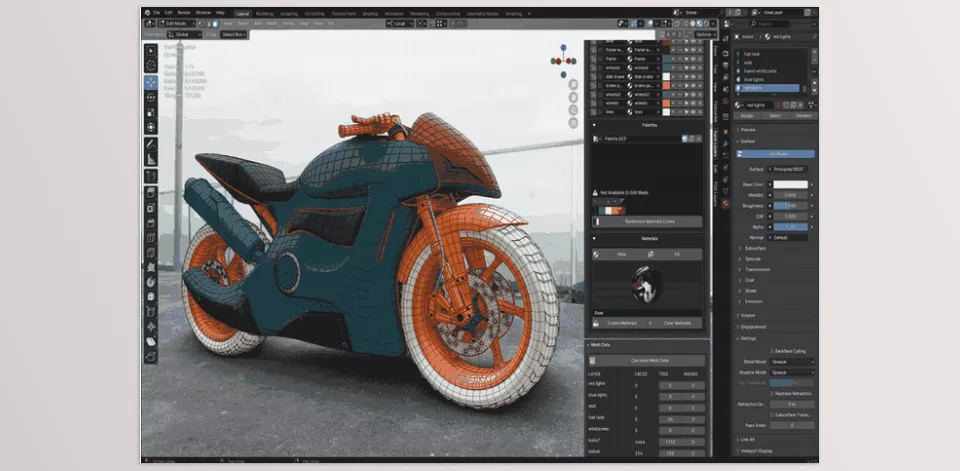960x471 pixels.
Task: Expand the Emission panel
Action: coord(753,301)
